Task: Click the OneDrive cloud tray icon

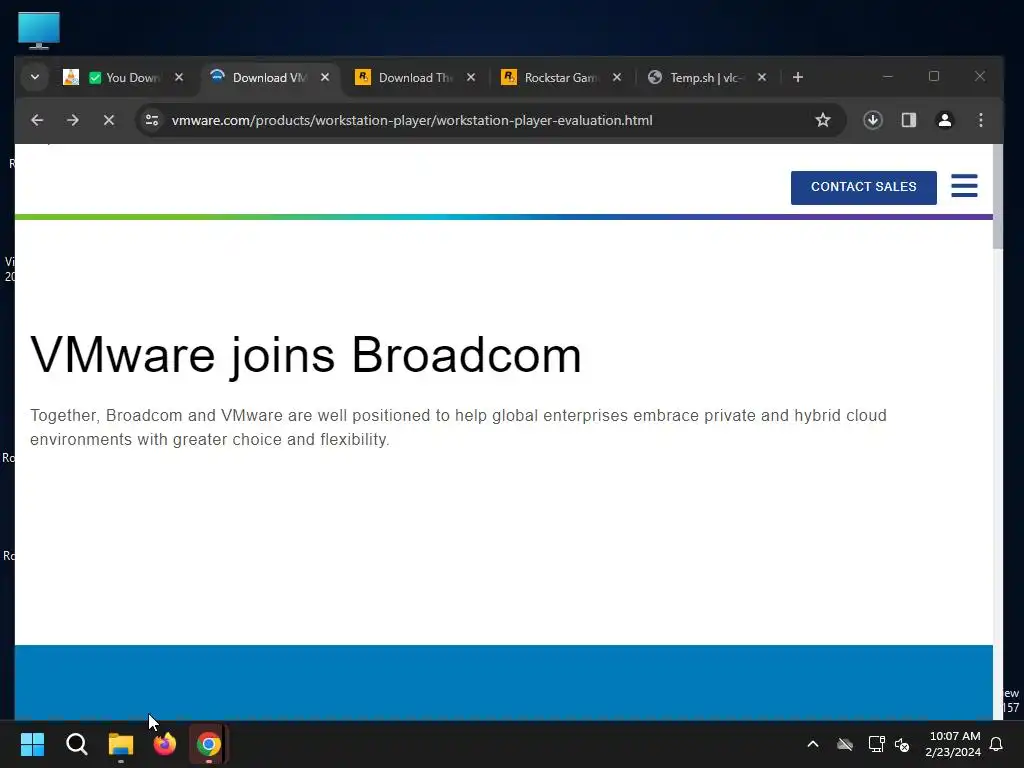Action: [845, 744]
